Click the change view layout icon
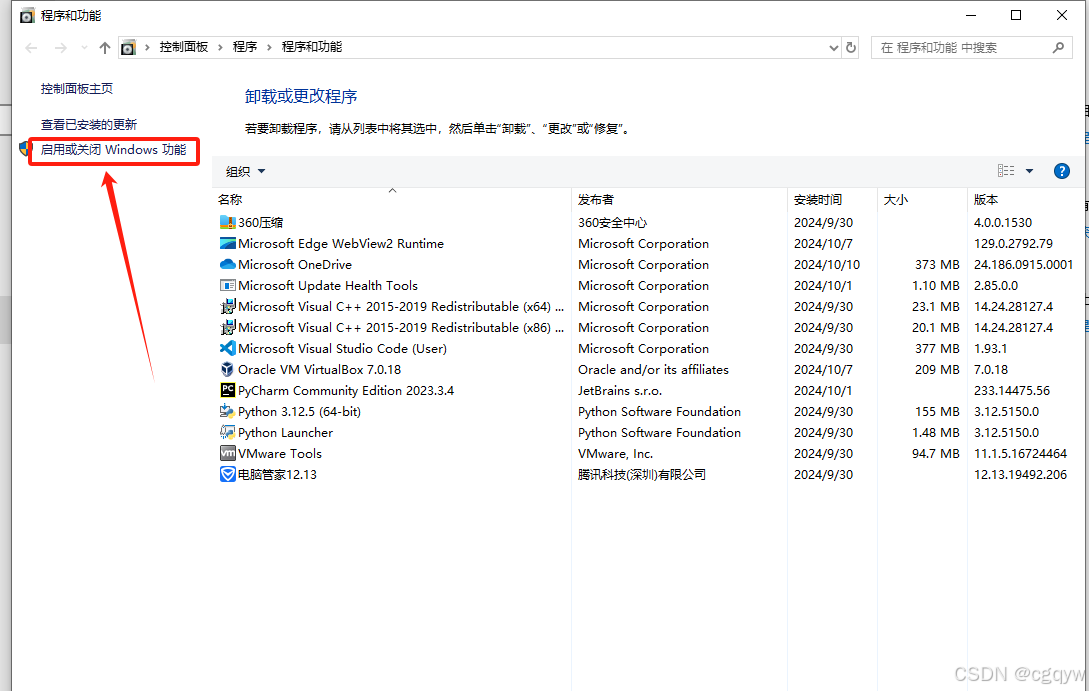1089x691 pixels. 1006,171
